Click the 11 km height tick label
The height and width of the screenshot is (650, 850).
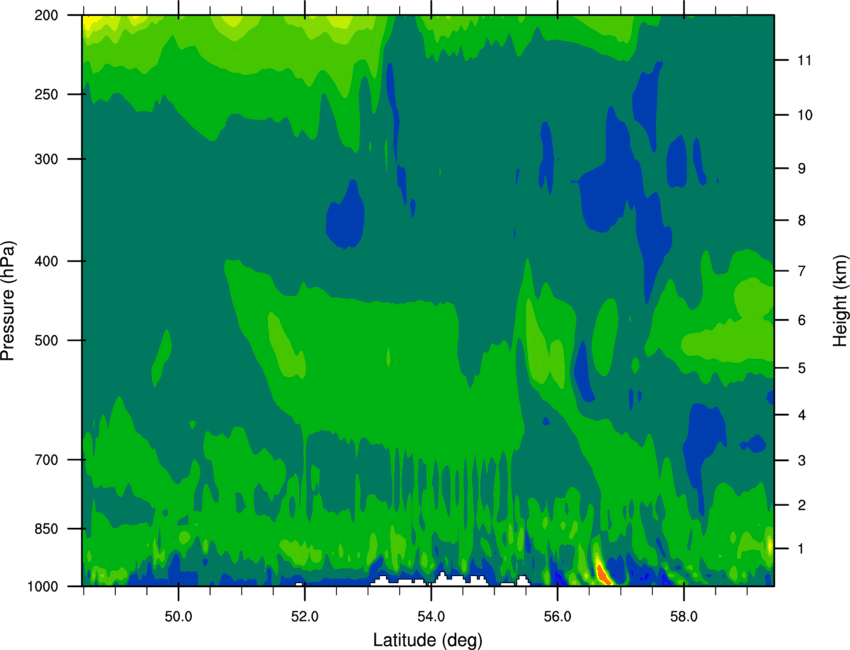pyautogui.click(x=804, y=60)
